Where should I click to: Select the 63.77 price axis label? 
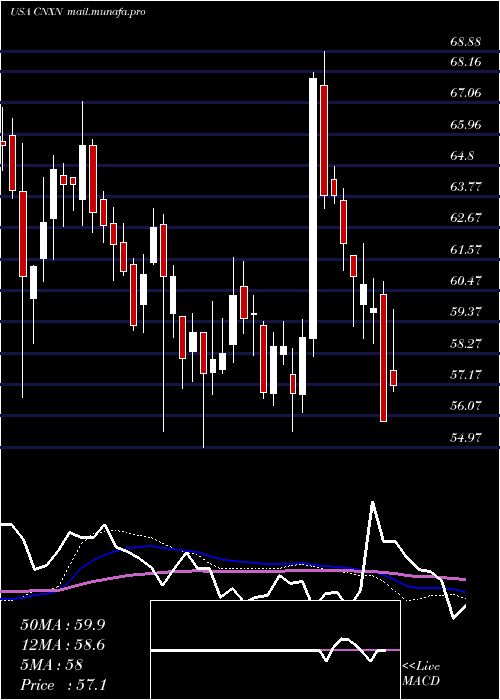[x=466, y=187]
